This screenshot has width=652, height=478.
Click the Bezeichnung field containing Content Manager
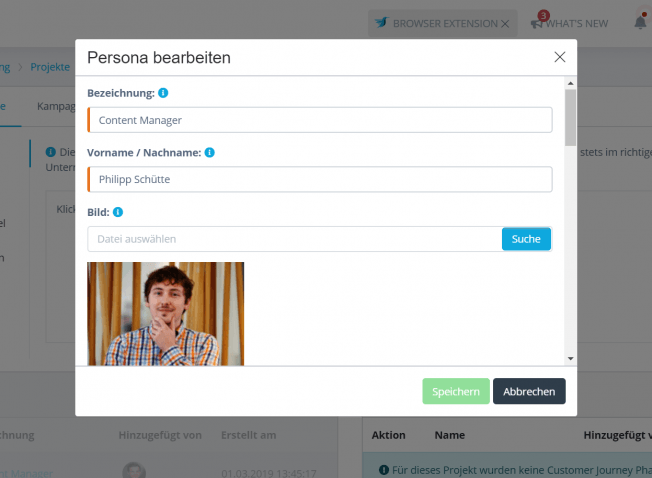click(320, 120)
